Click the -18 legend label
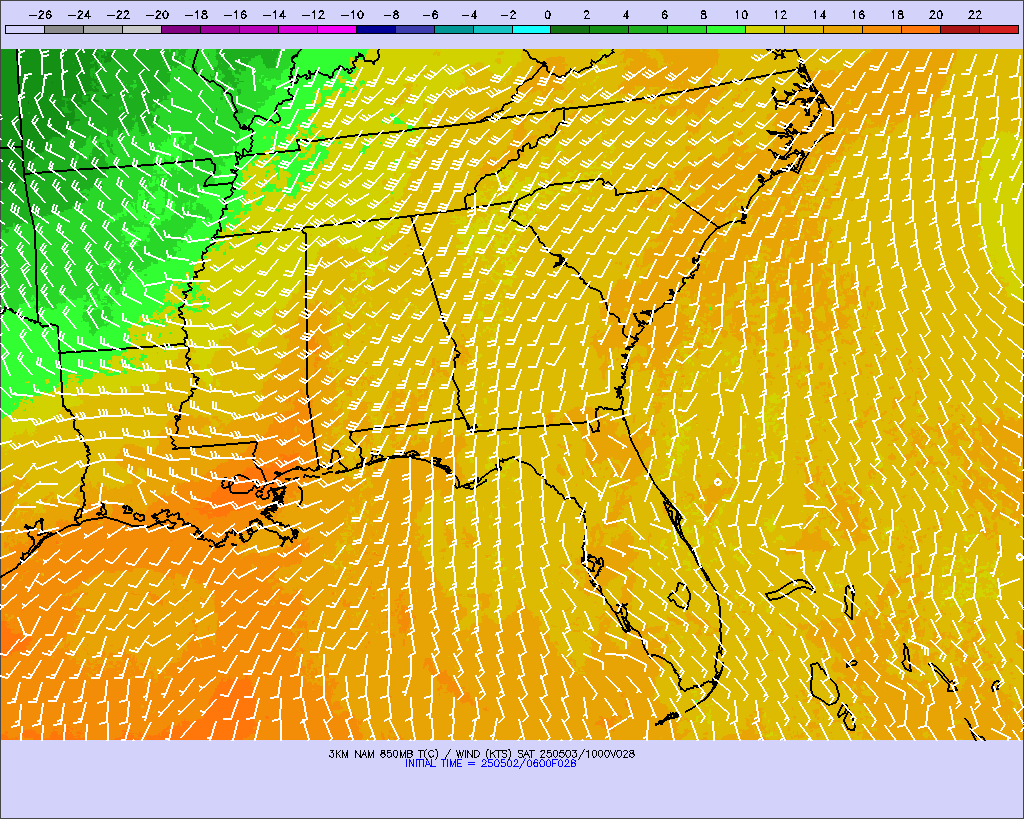Image resolution: width=1024 pixels, height=819 pixels. point(196,15)
